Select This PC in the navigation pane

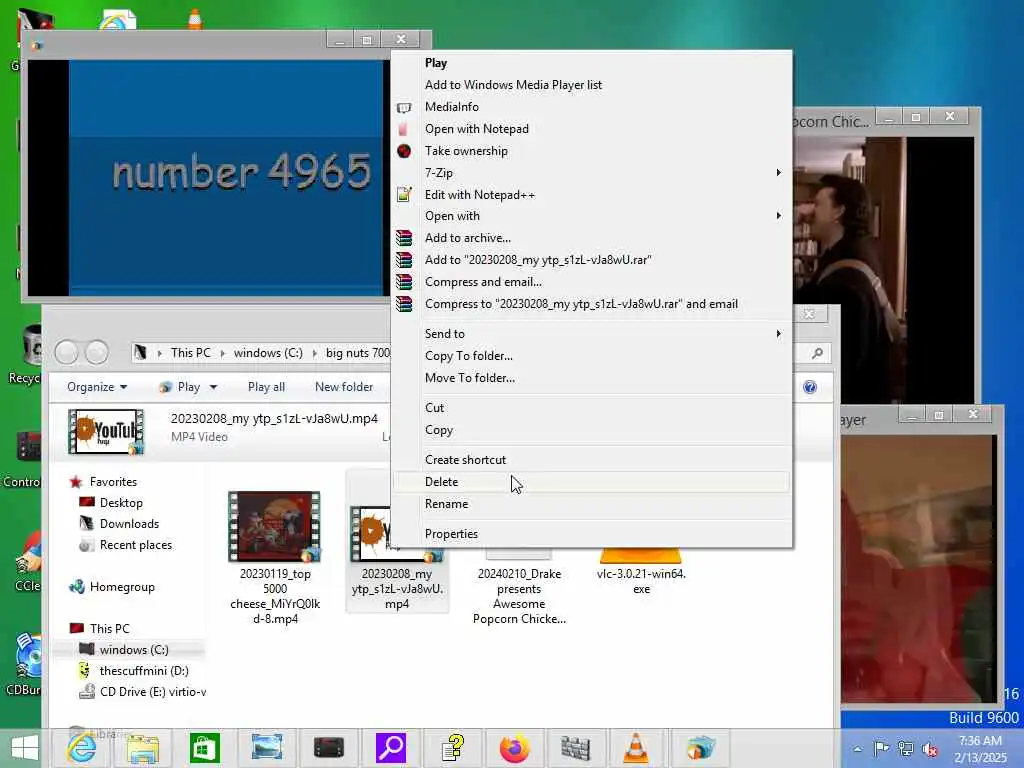point(109,629)
